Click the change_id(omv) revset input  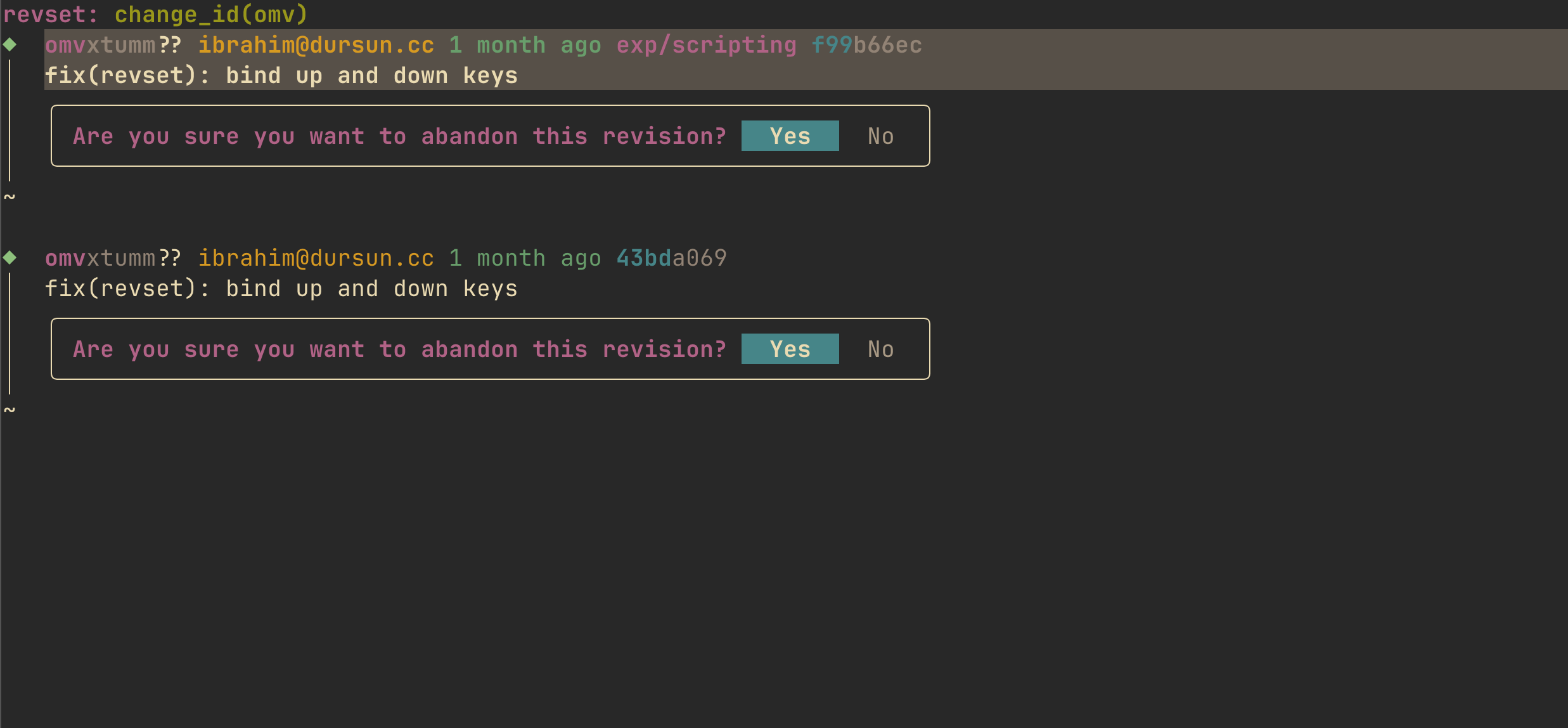211,15
